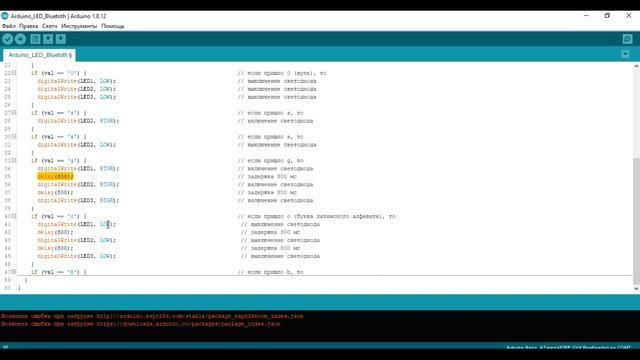Click the comment on line 22
This screenshot has height=360, width=640.
click(x=282, y=73)
